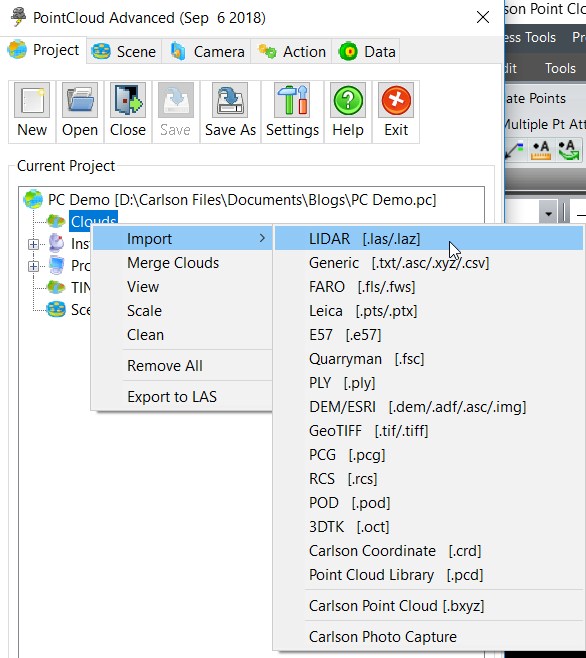Switch to the Project tab
The image size is (586, 658).
[x=43, y=50]
